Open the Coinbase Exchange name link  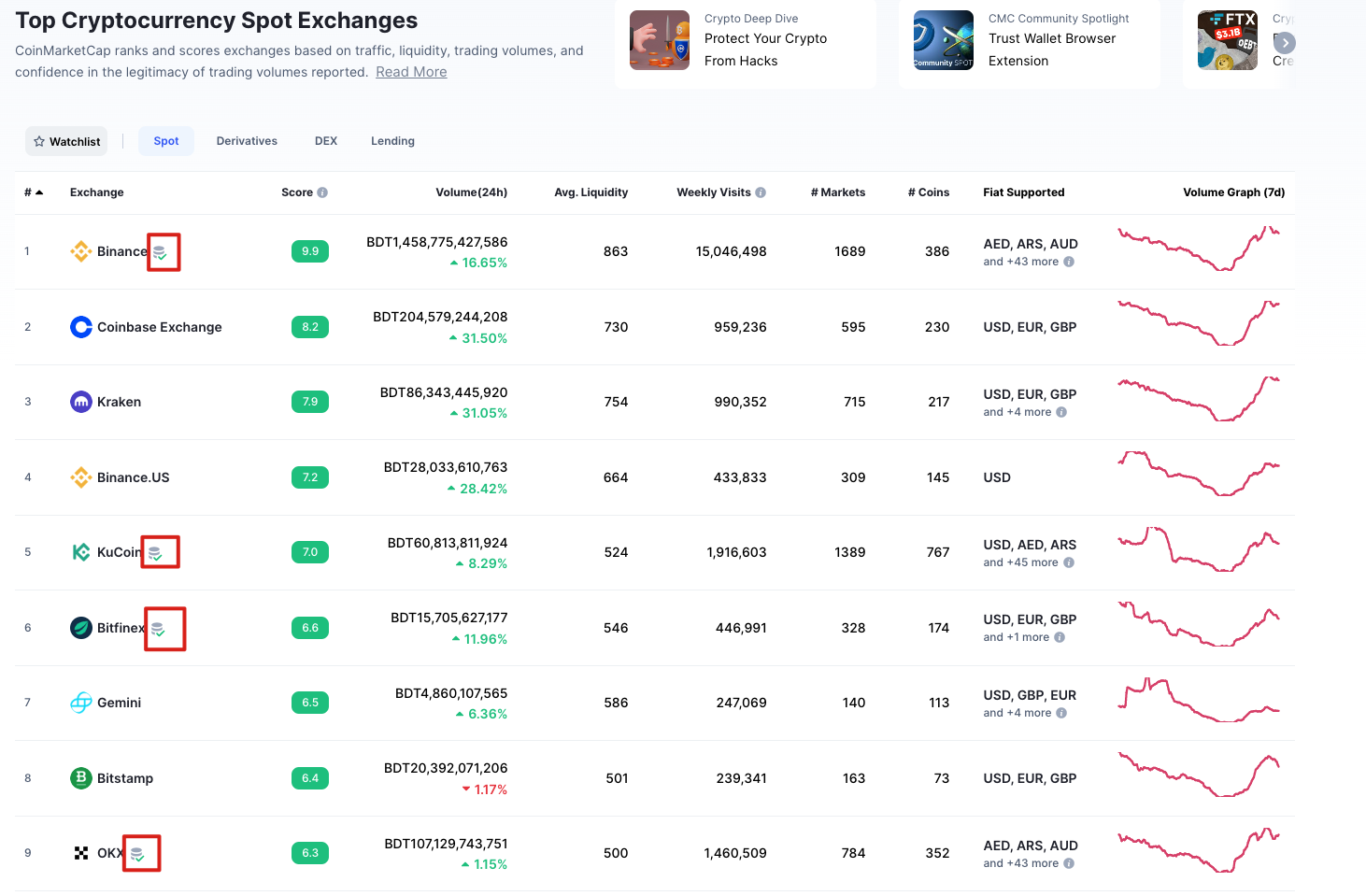[x=160, y=327]
